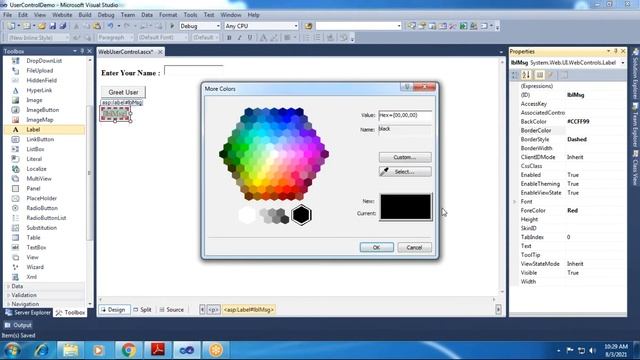
Task: Click the eyedropper Select button in More Colors
Action: [405, 171]
